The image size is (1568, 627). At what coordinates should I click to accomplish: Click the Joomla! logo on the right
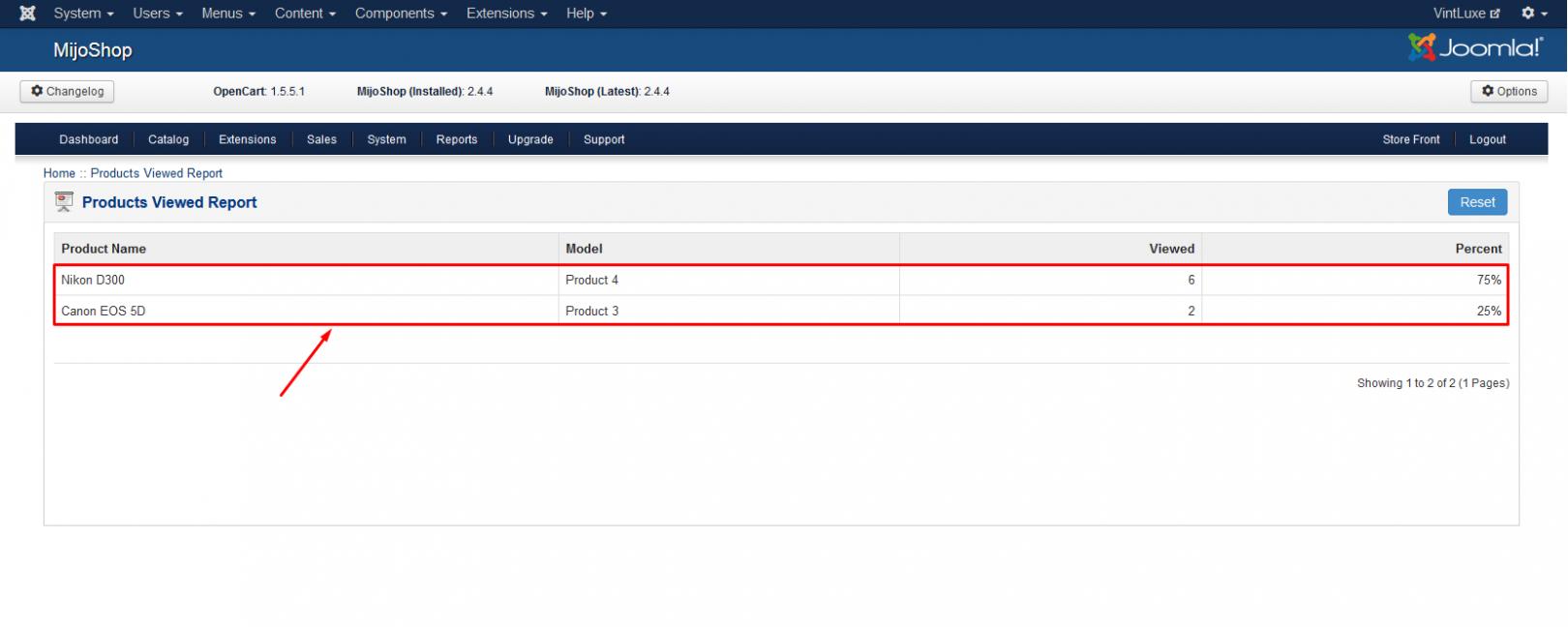1475,47
